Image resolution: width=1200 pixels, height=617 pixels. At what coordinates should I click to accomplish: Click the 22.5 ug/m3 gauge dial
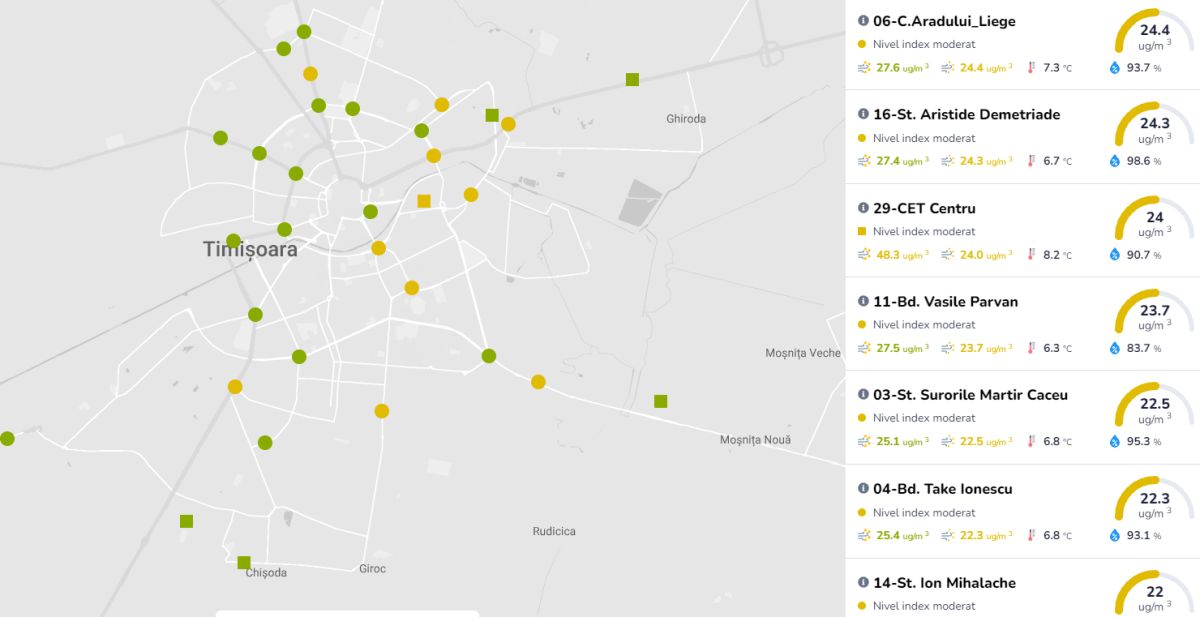tap(1154, 410)
